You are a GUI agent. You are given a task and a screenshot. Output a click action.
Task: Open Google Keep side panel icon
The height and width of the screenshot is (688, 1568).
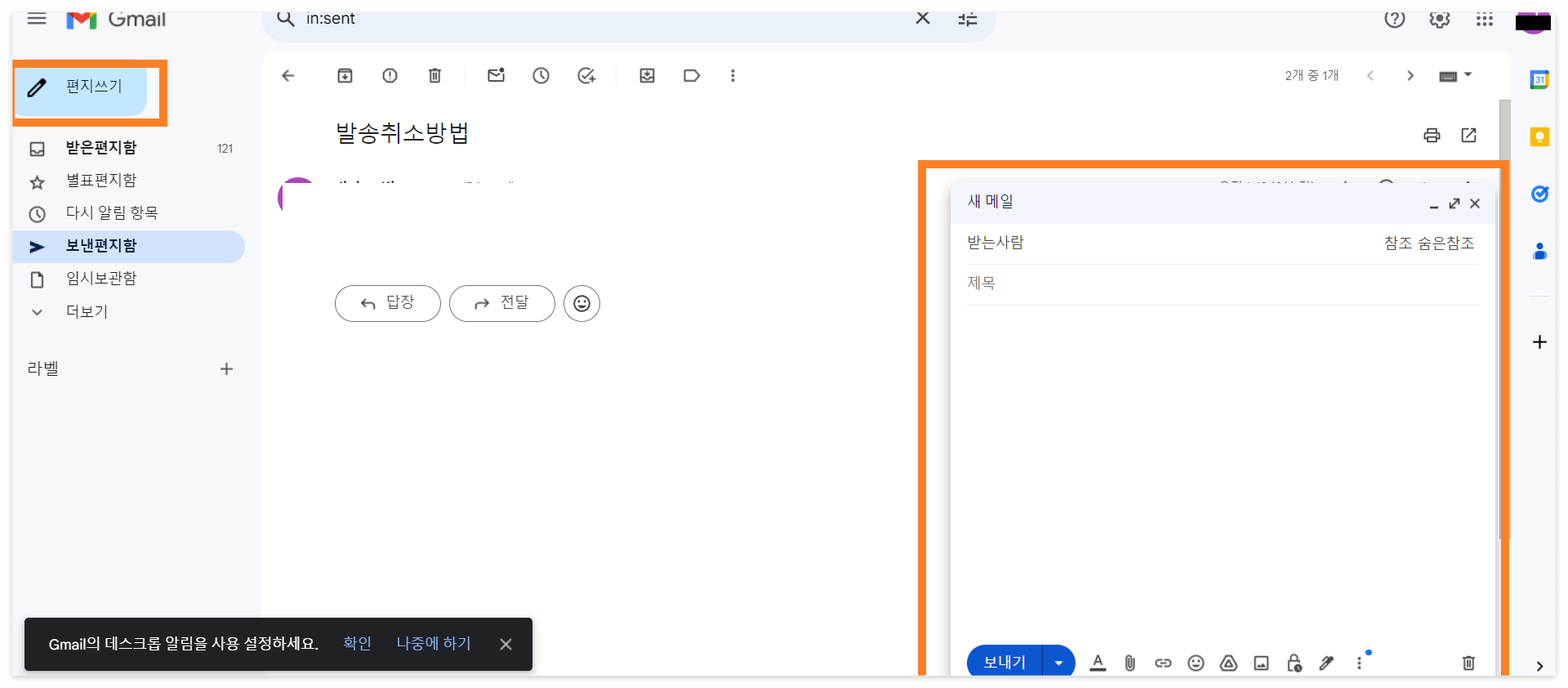(1540, 137)
